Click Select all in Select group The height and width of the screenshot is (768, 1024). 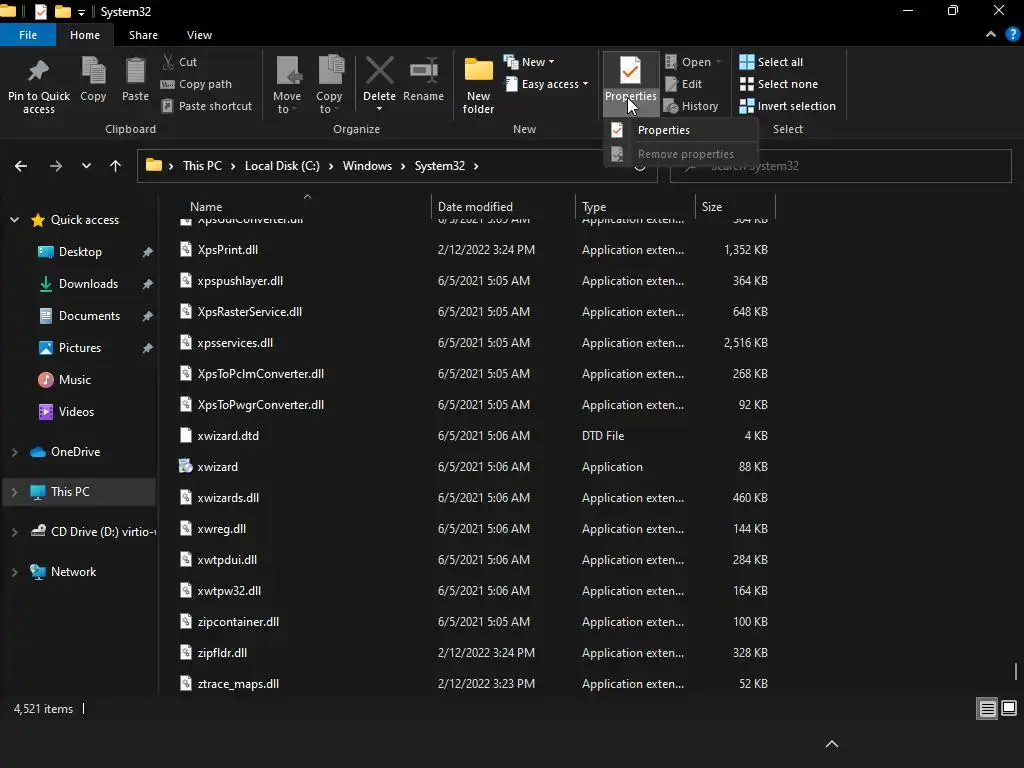pyautogui.click(x=771, y=62)
